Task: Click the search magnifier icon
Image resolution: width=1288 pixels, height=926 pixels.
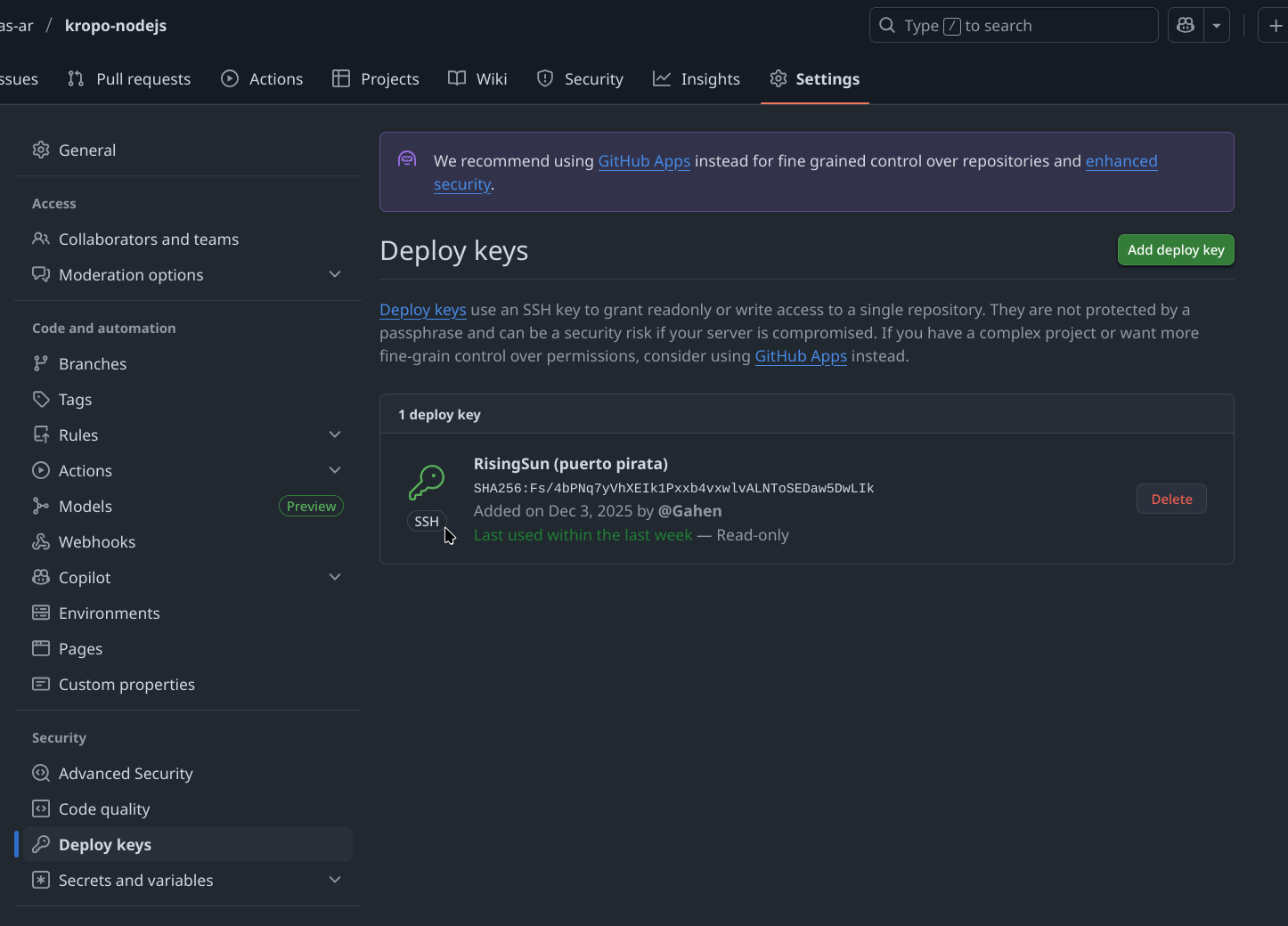Action: click(x=887, y=25)
